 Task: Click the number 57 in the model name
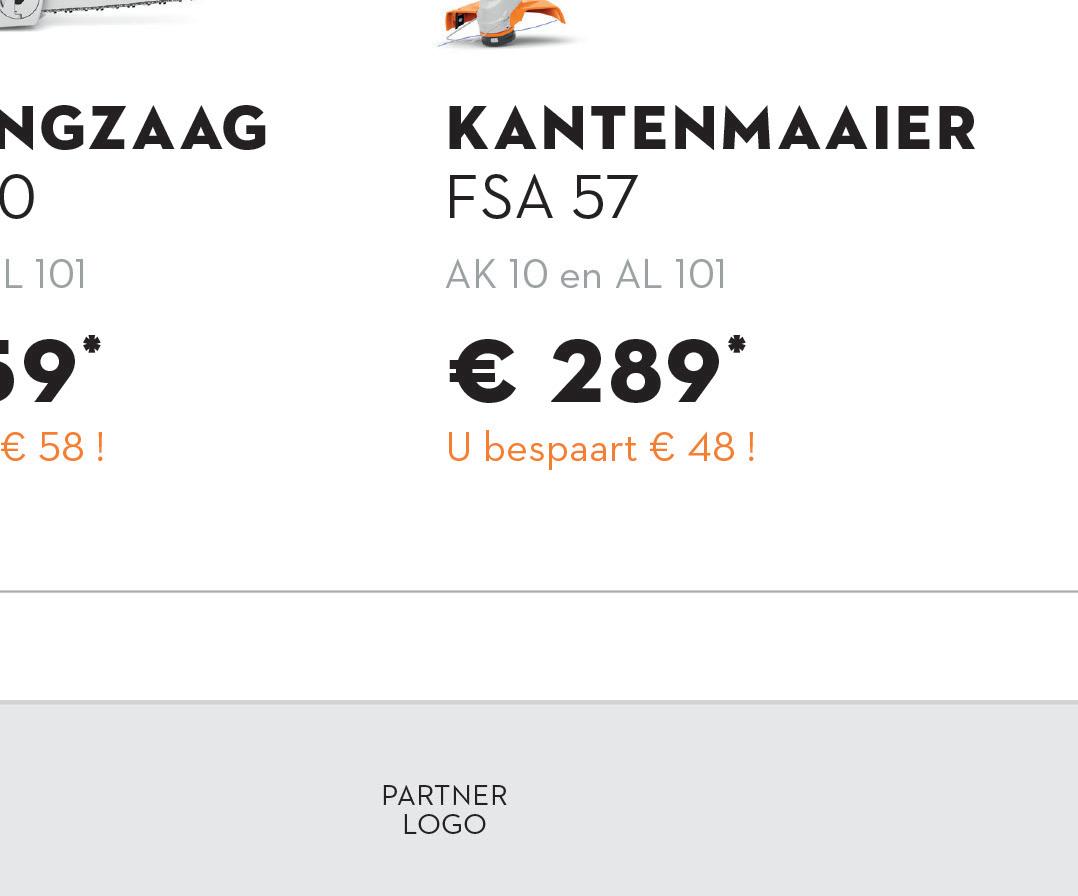point(604,198)
